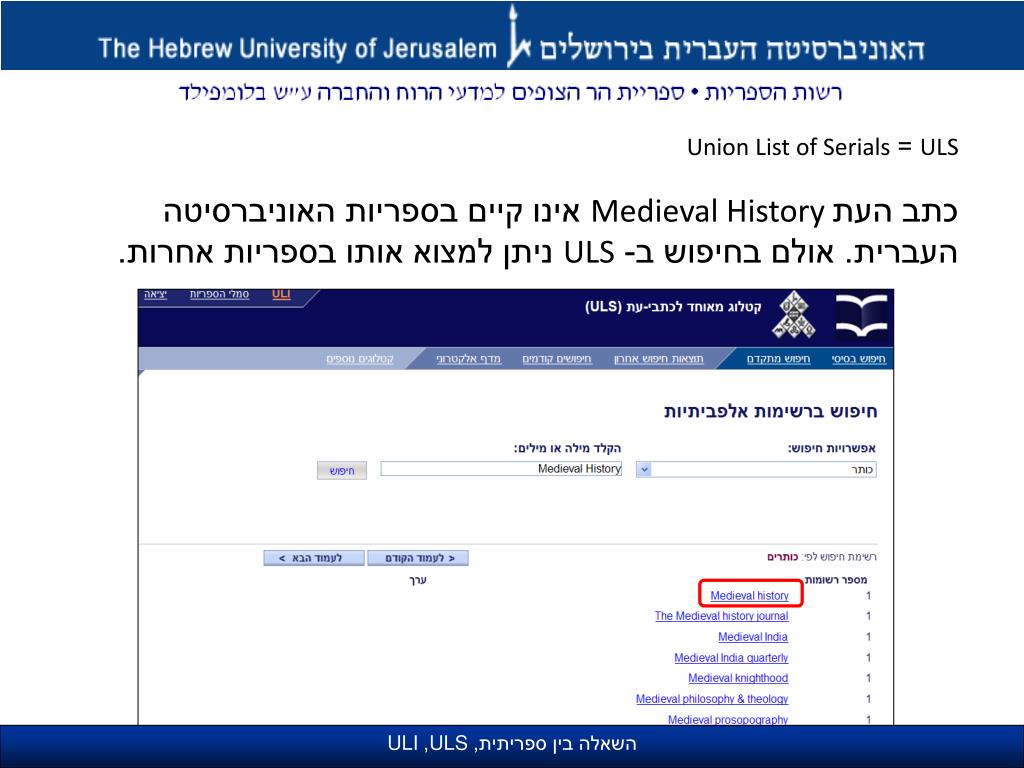Click the סמלי הספריות library symbols link

219,294
